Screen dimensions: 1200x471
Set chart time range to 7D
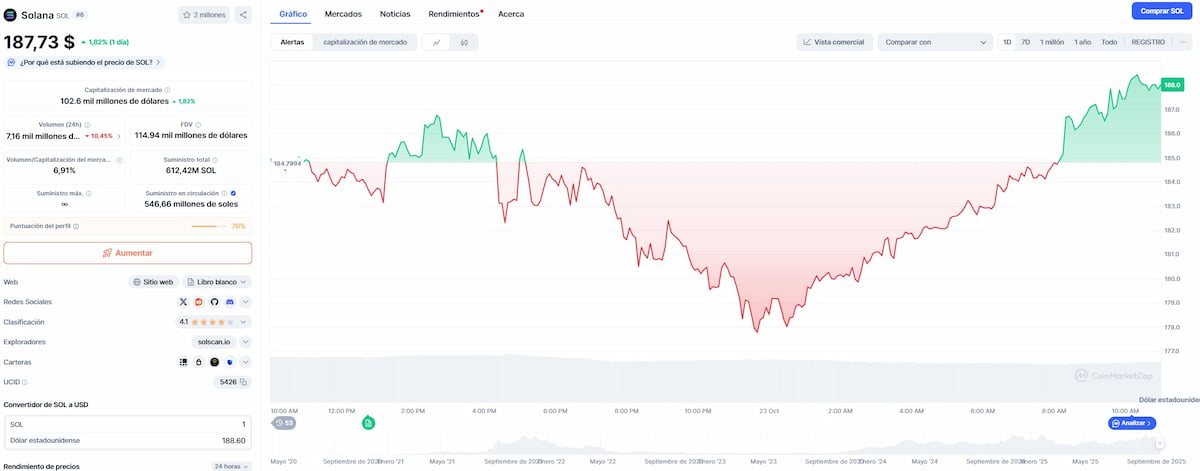[x=1025, y=42]
